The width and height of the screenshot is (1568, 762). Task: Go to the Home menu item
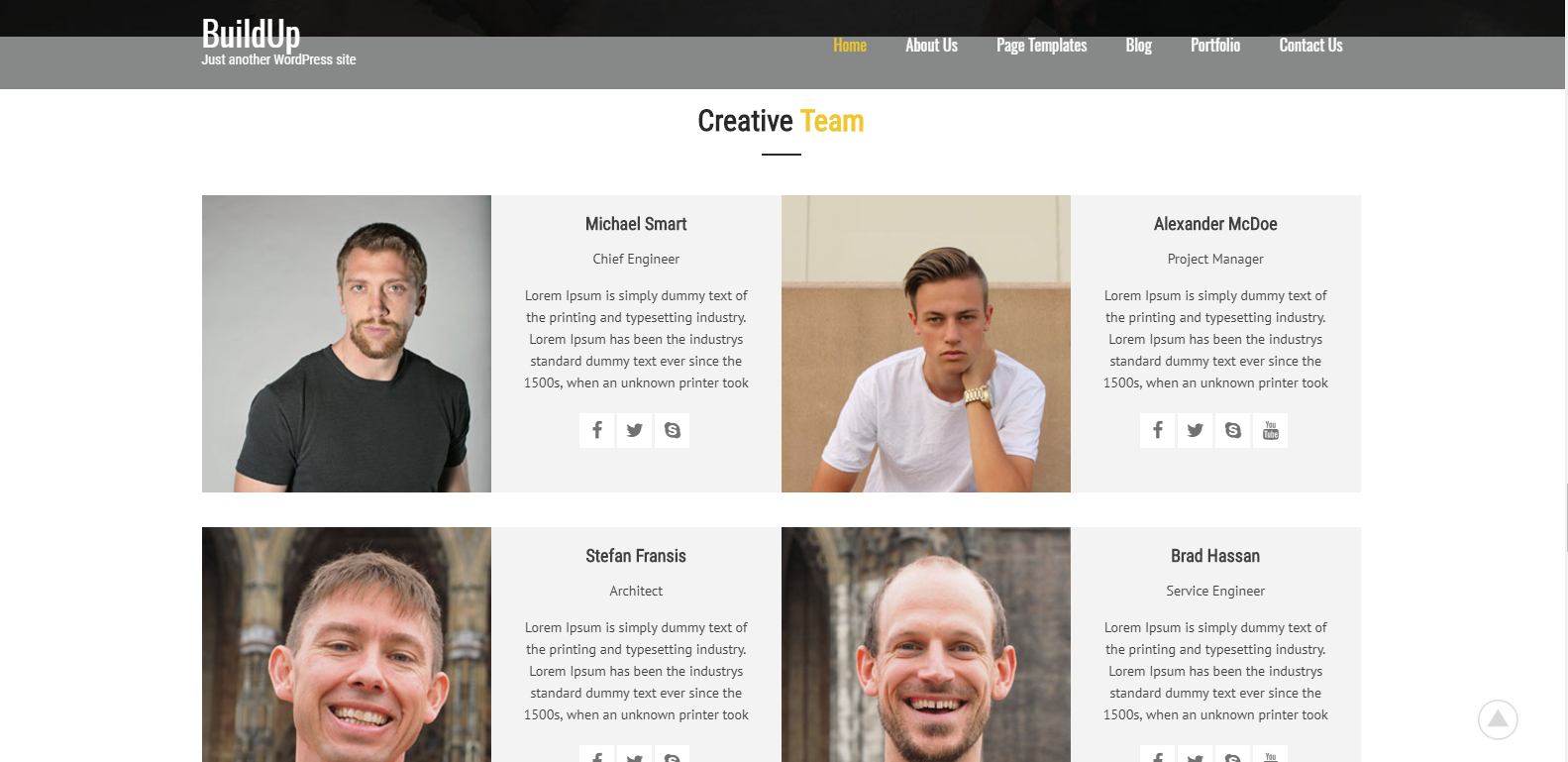[850, 46]
